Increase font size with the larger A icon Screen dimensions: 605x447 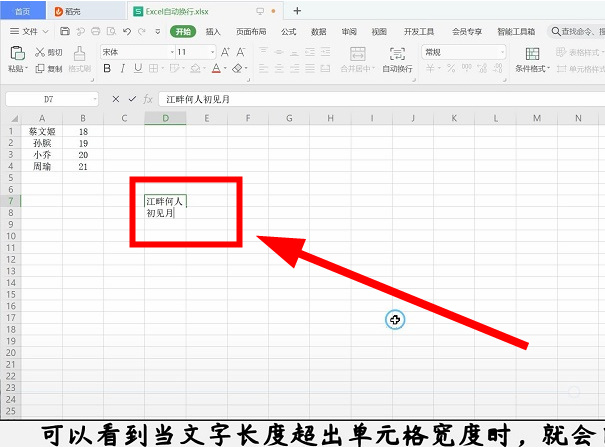click(225, 52)
